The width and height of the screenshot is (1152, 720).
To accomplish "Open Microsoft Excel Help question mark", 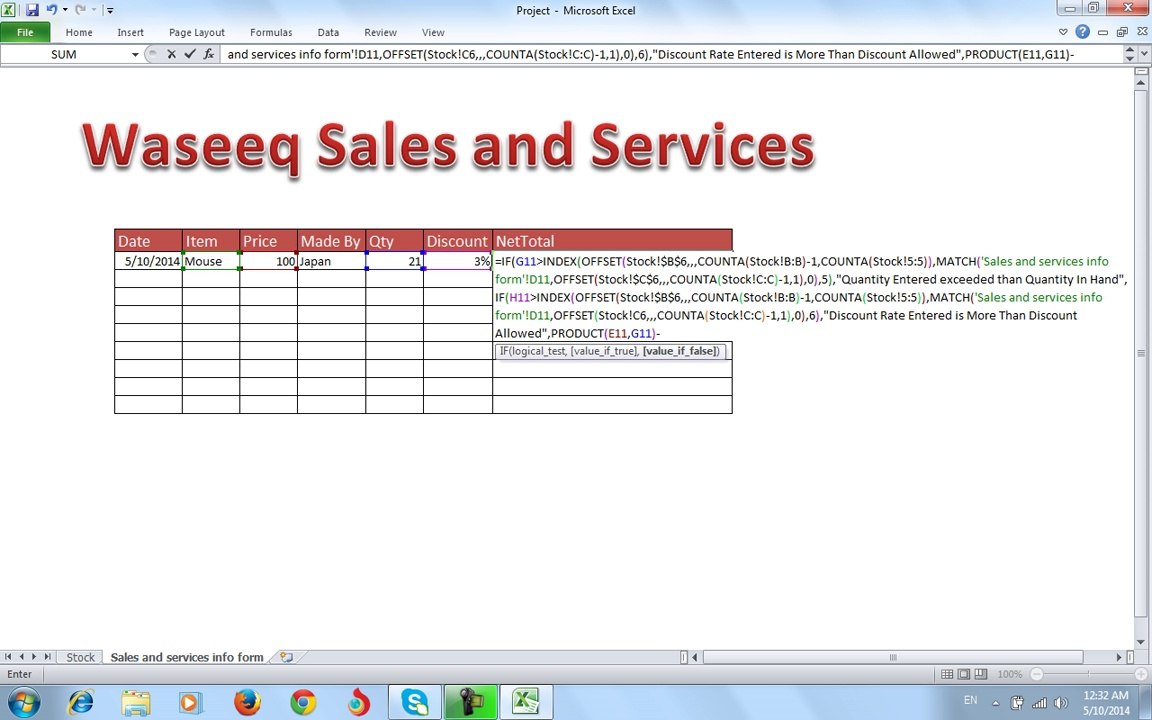I will 1082,32.
